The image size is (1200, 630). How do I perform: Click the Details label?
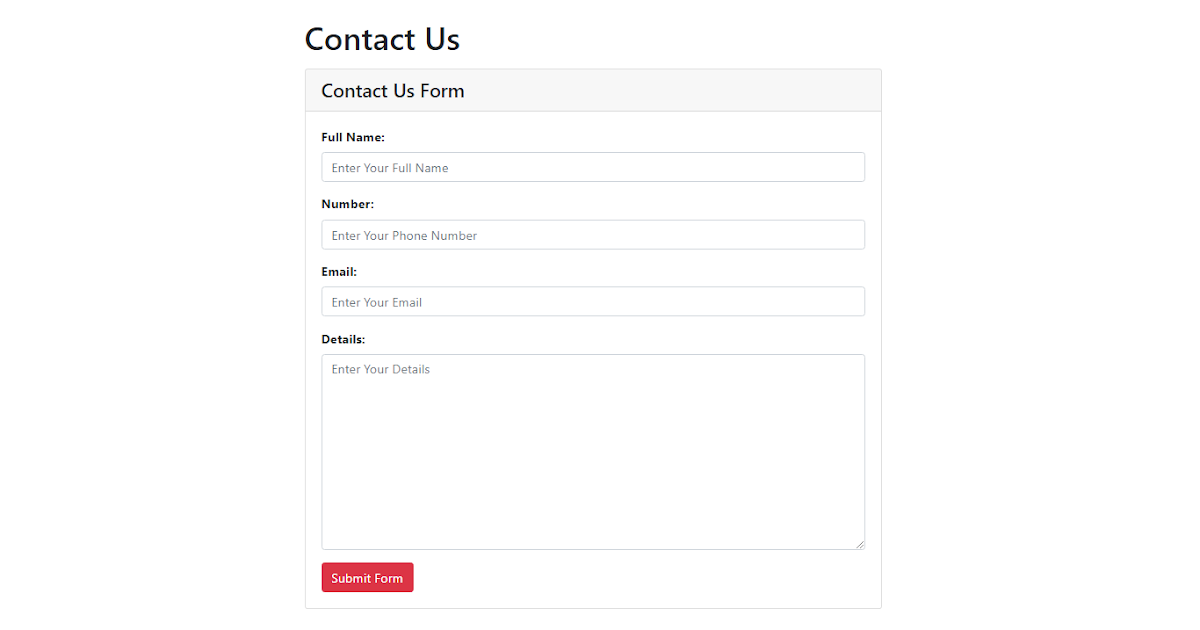(343, 339)
